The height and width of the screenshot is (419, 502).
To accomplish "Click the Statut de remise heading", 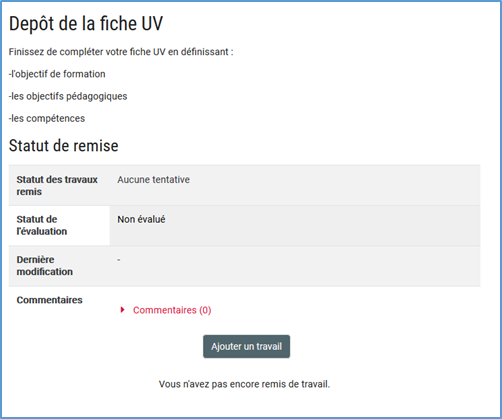I will pos(63,146).
